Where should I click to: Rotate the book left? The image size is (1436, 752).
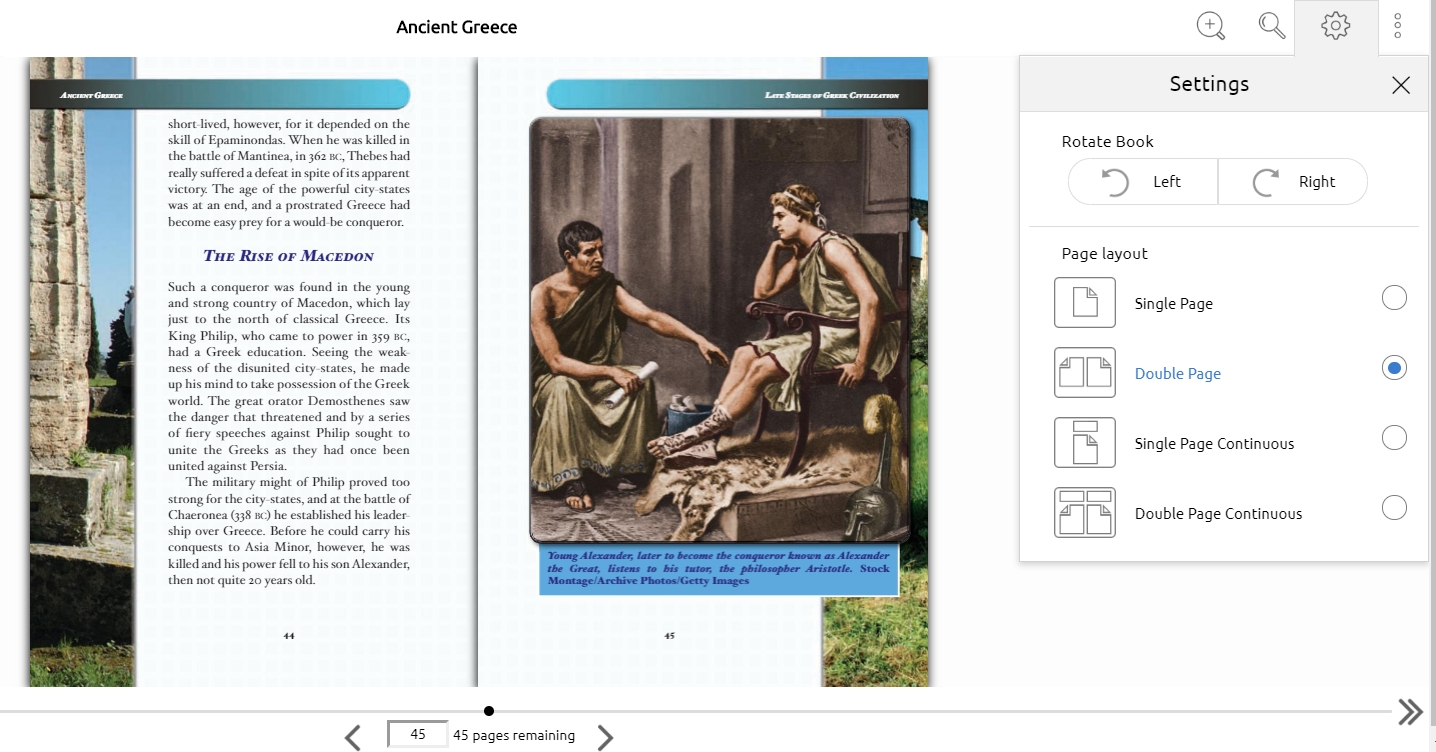coord(1143,182)
